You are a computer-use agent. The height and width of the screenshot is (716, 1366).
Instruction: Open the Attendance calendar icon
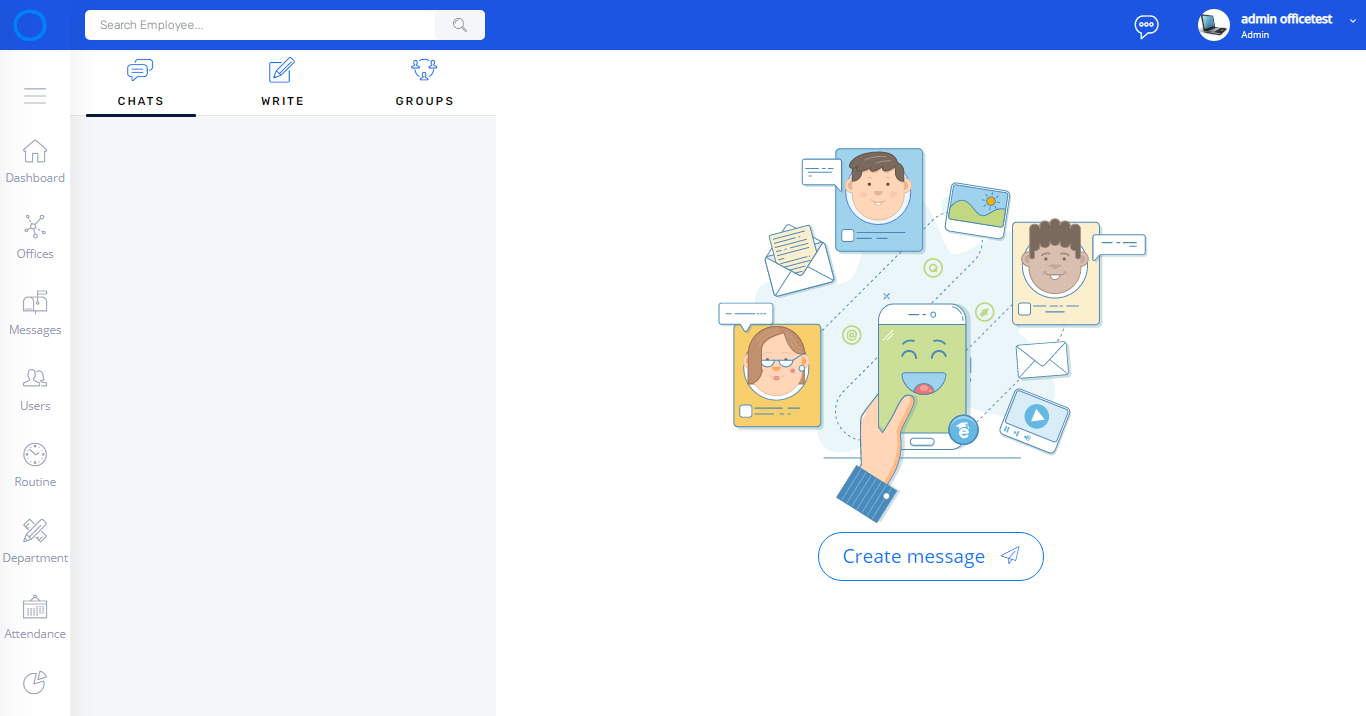(x=35, y=607)
